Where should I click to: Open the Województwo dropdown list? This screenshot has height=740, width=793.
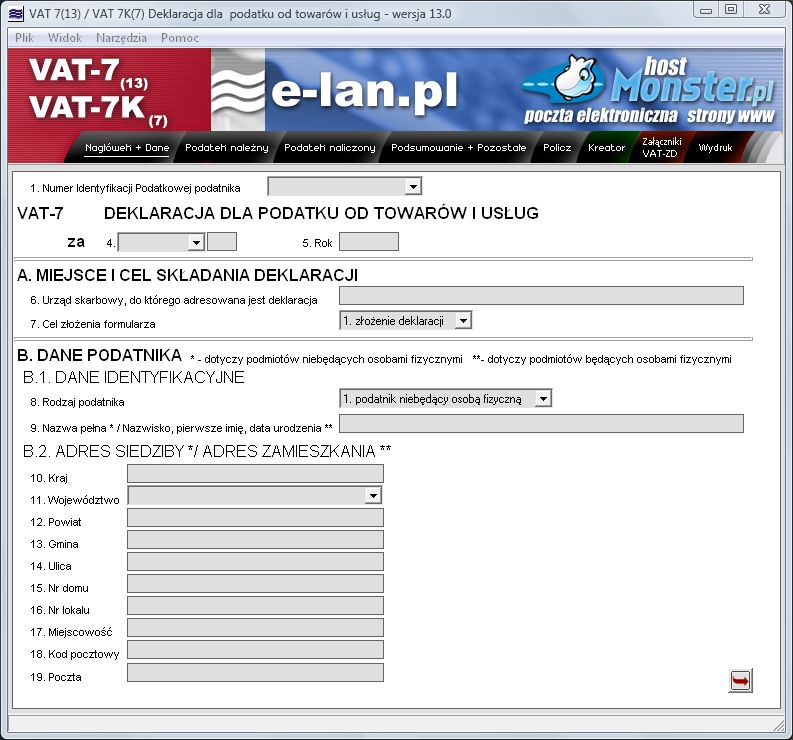coord(373,496)
